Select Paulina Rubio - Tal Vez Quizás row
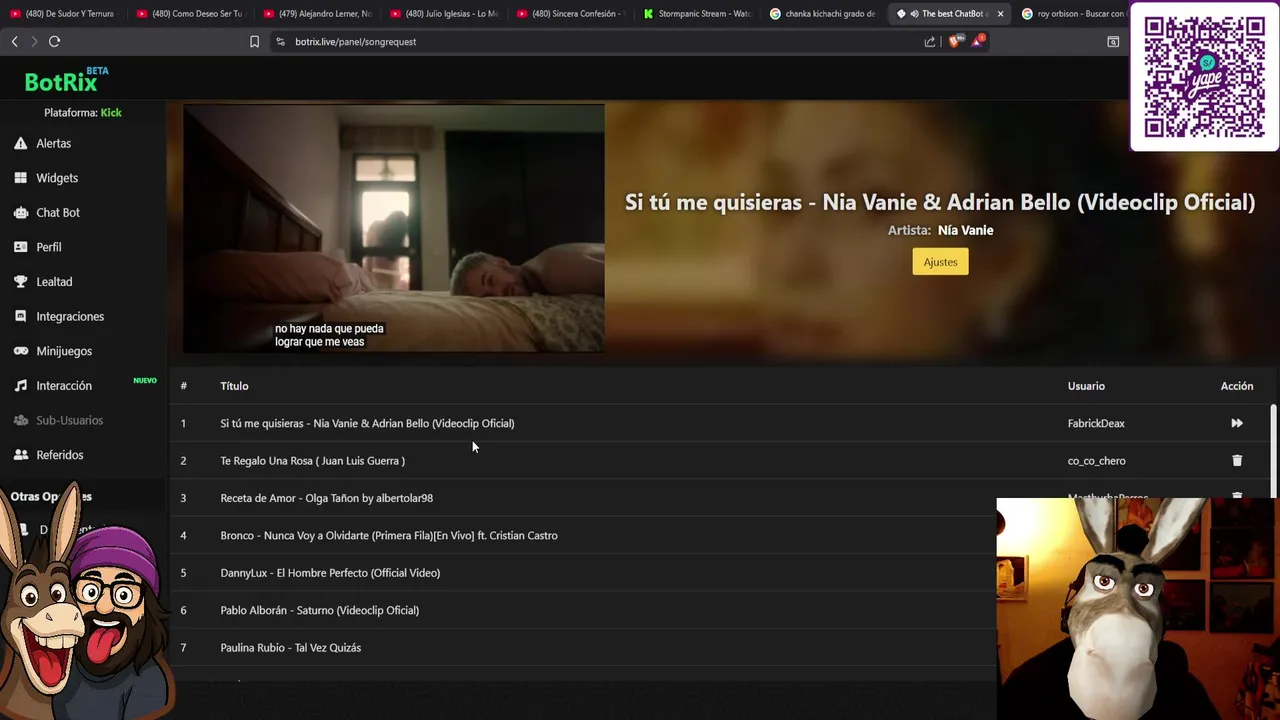The width and height of the screenshot is (1280, 720). 290,648
